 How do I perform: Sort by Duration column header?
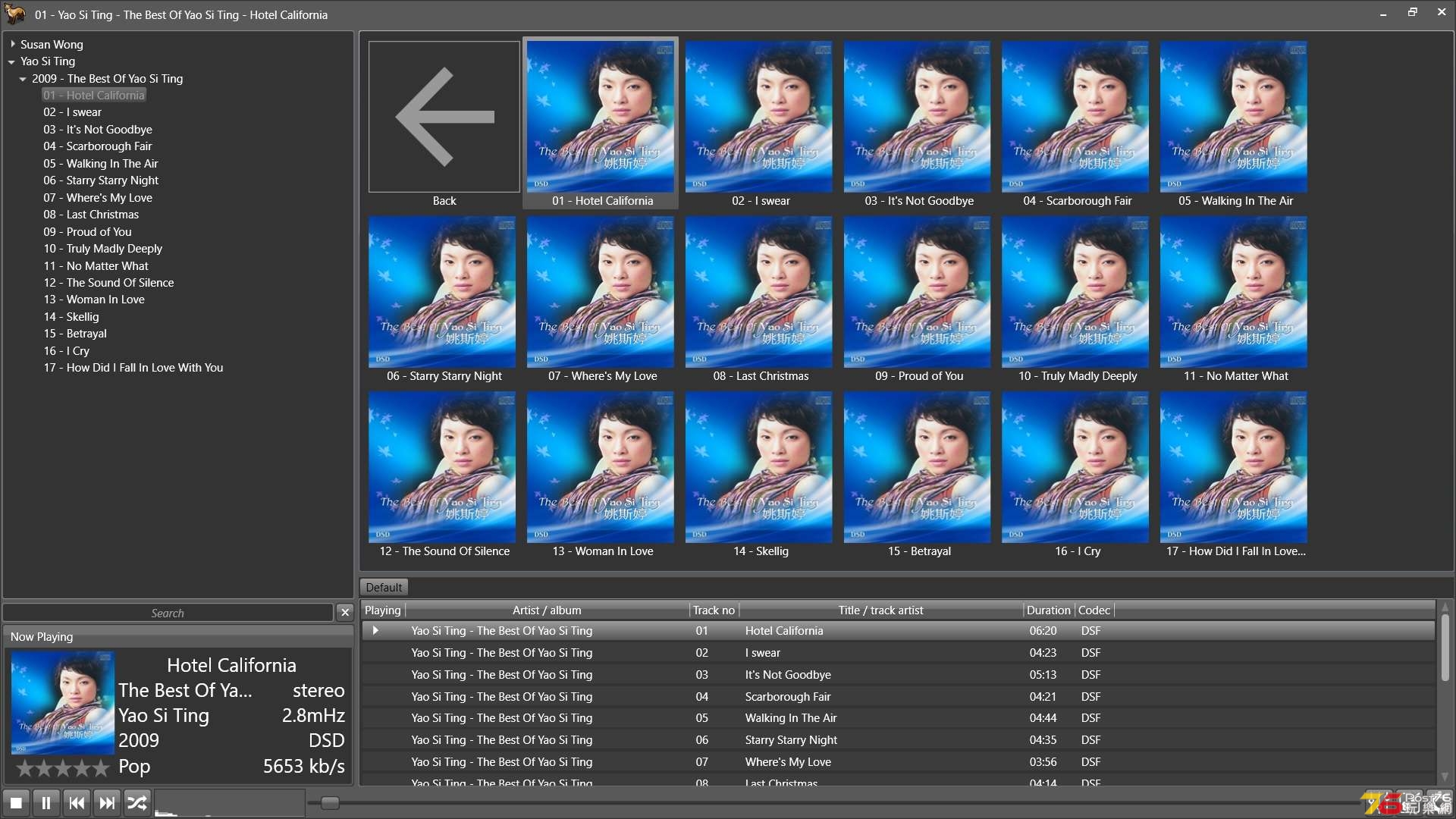1048,610
